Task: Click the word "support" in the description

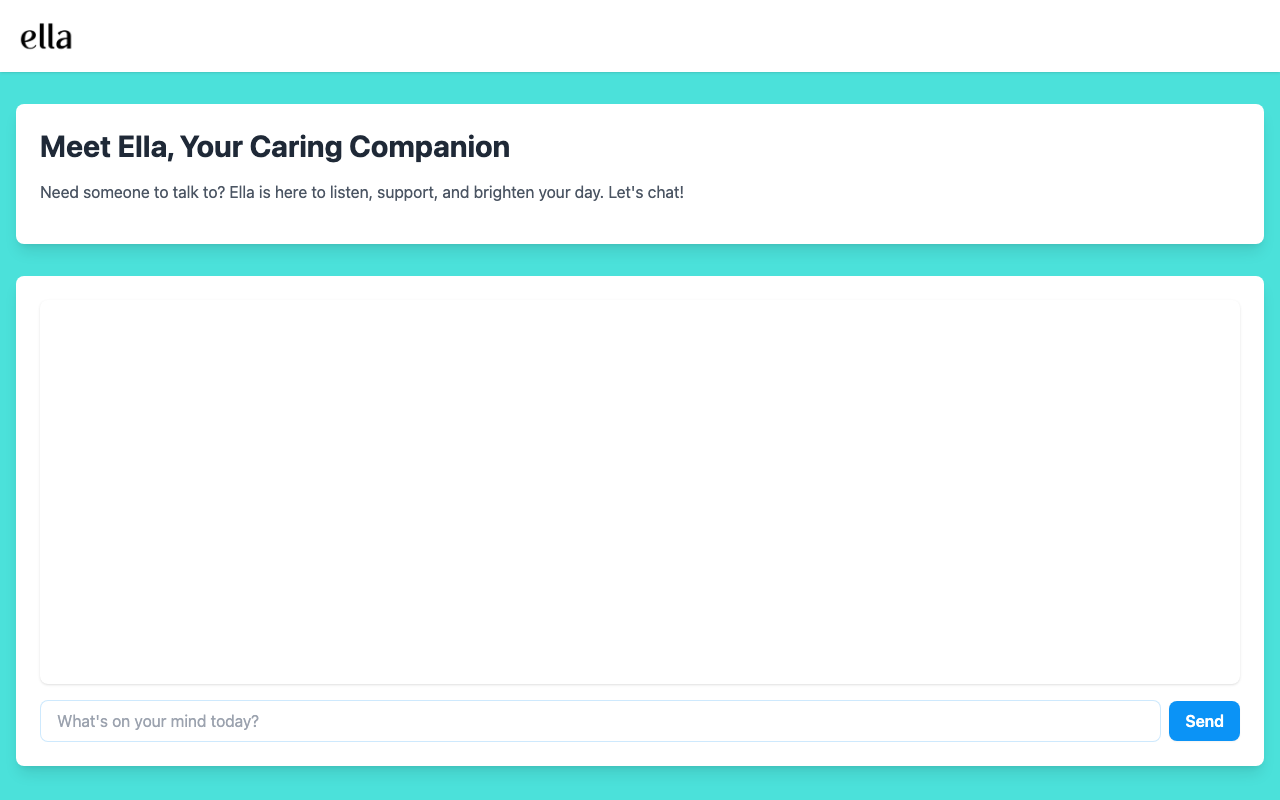Action: tap(406, 192)
